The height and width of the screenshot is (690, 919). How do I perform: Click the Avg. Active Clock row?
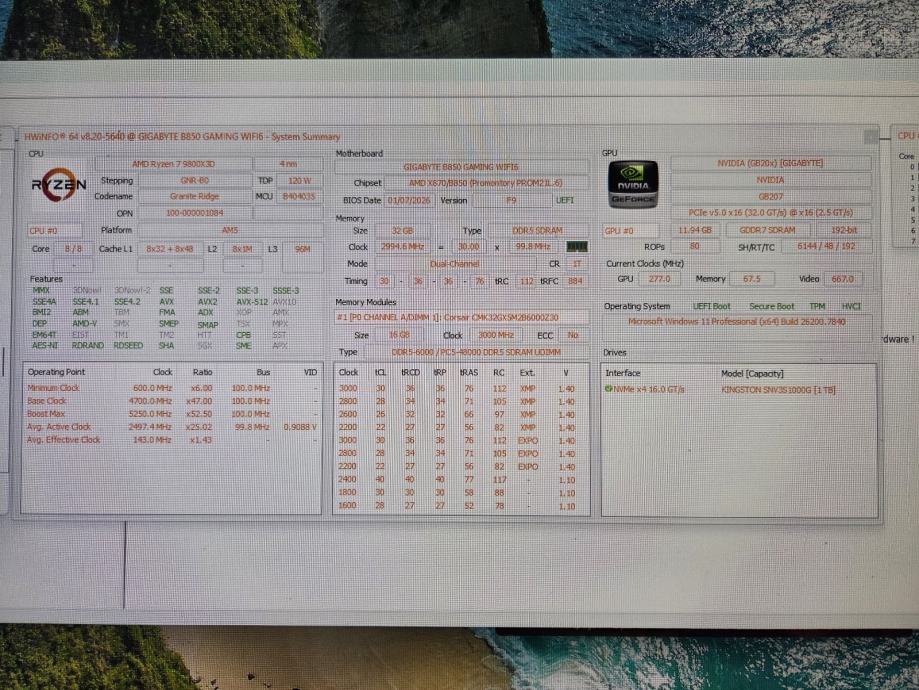172,427
